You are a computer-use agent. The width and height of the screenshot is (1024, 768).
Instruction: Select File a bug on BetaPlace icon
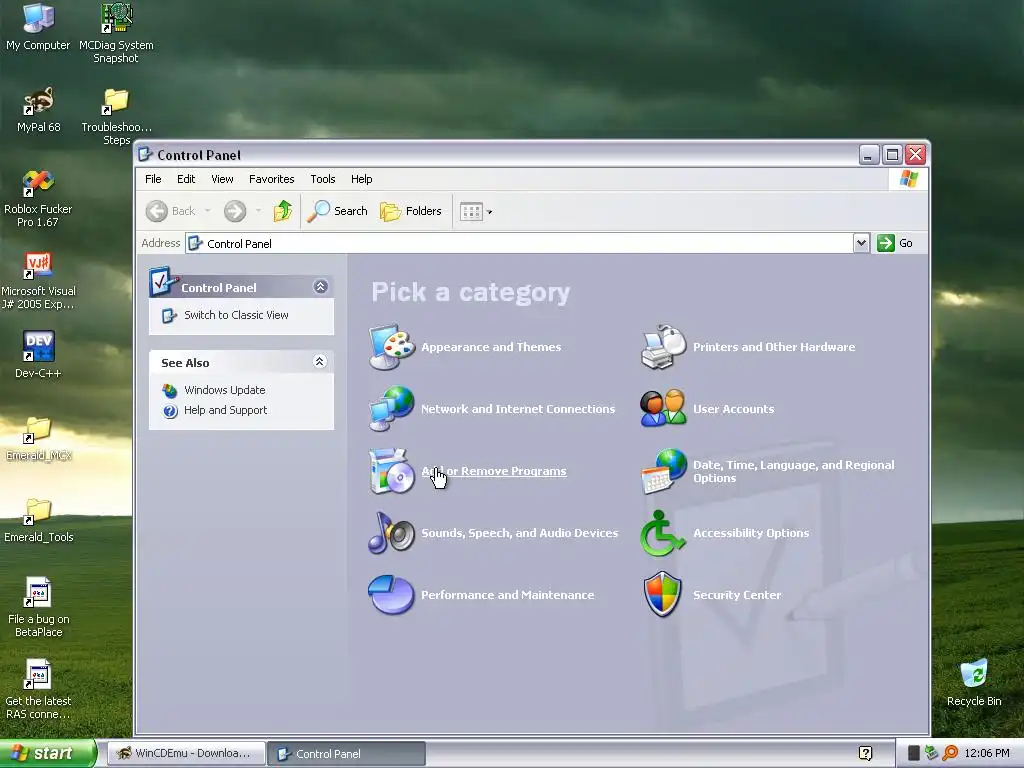tap(38, 607)
